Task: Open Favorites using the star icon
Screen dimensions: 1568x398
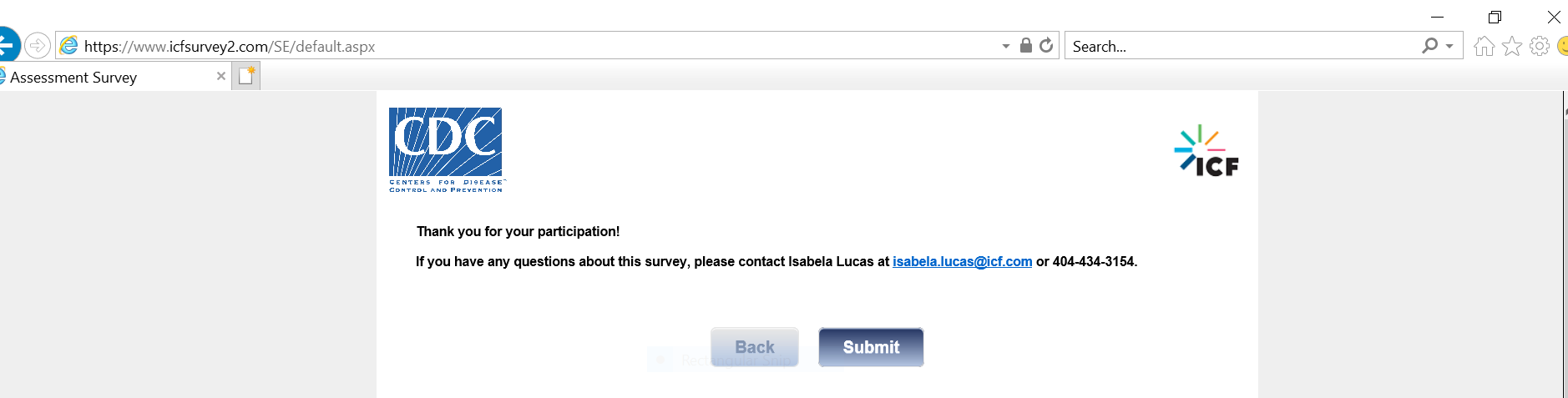Action: 1512,46
